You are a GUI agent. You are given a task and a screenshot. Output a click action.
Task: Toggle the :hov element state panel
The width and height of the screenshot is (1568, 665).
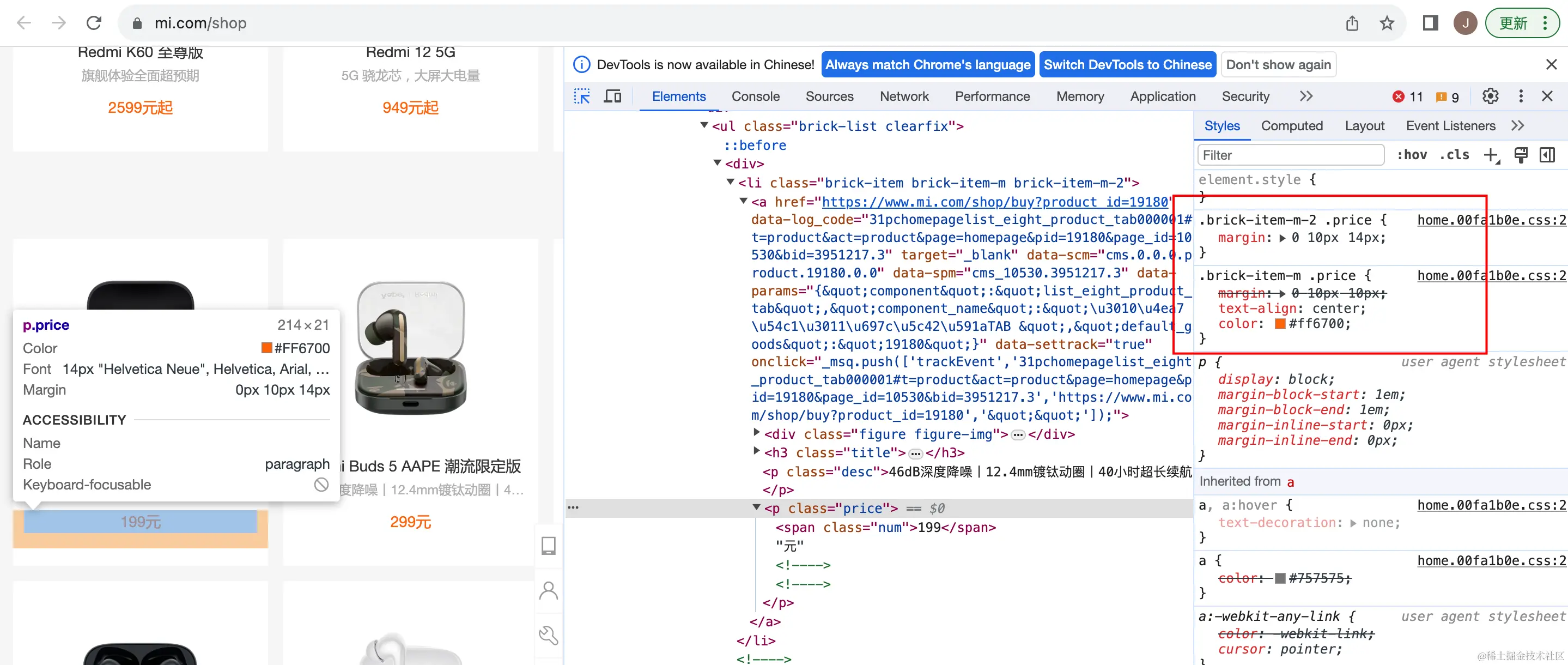pyautogui.click(x=1412, y=155)
